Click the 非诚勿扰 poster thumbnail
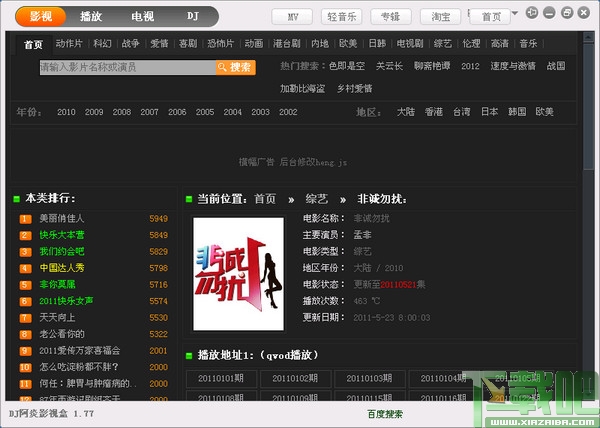Viewport: 600px width, 428px height. tap(238, 274)
